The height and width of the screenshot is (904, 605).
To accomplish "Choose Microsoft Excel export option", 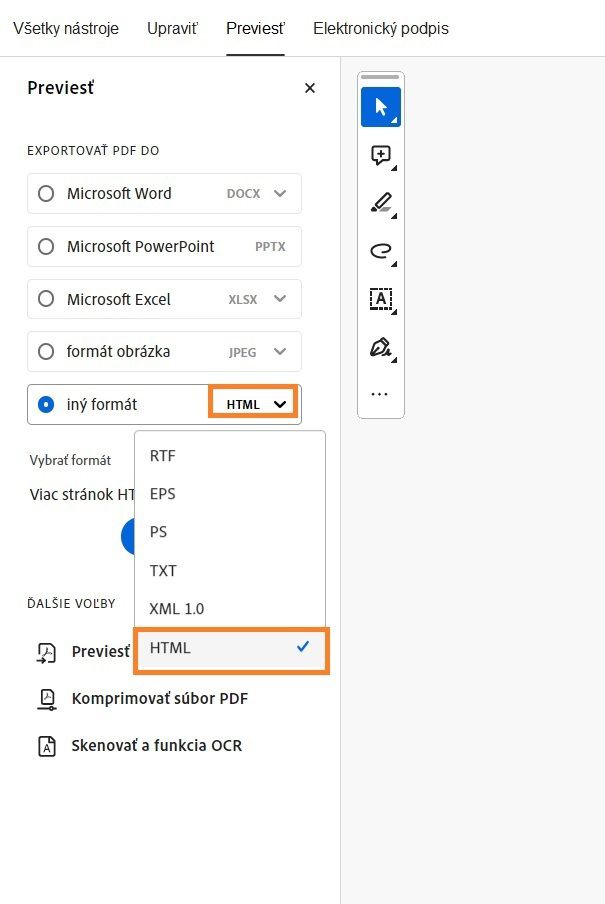I will 46,298.
